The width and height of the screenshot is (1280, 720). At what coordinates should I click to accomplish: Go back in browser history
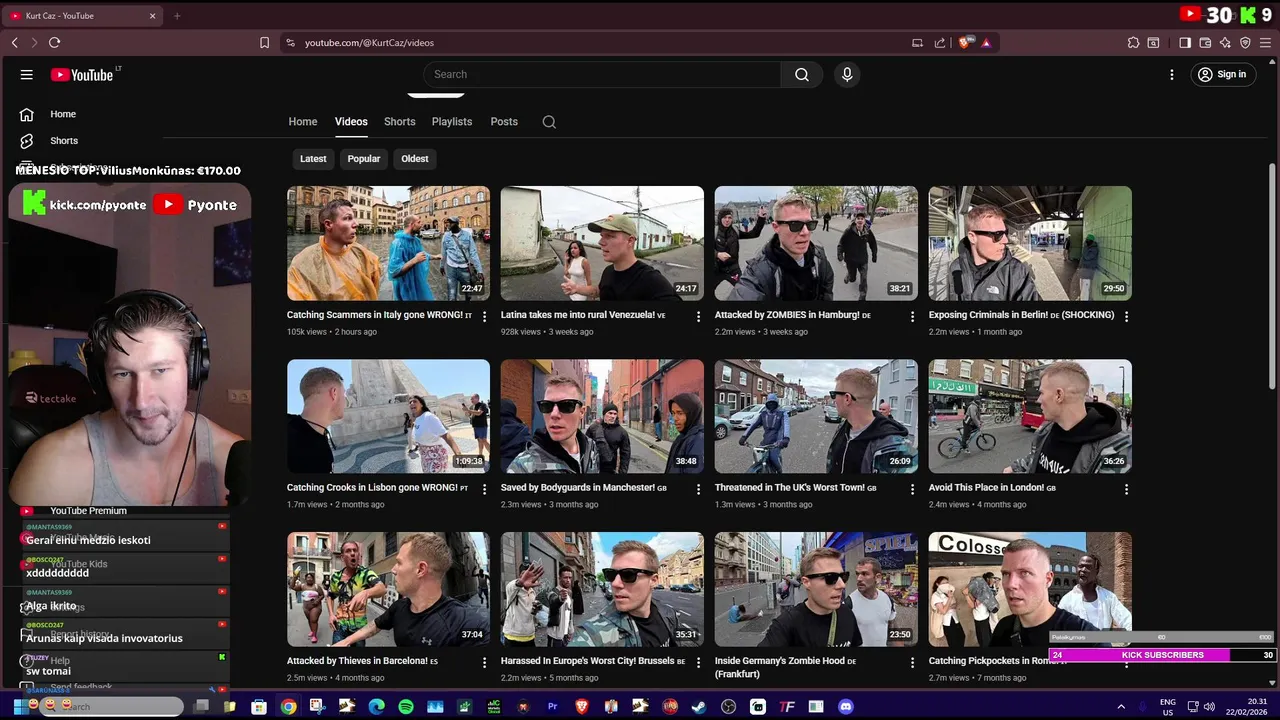[15, 43]
